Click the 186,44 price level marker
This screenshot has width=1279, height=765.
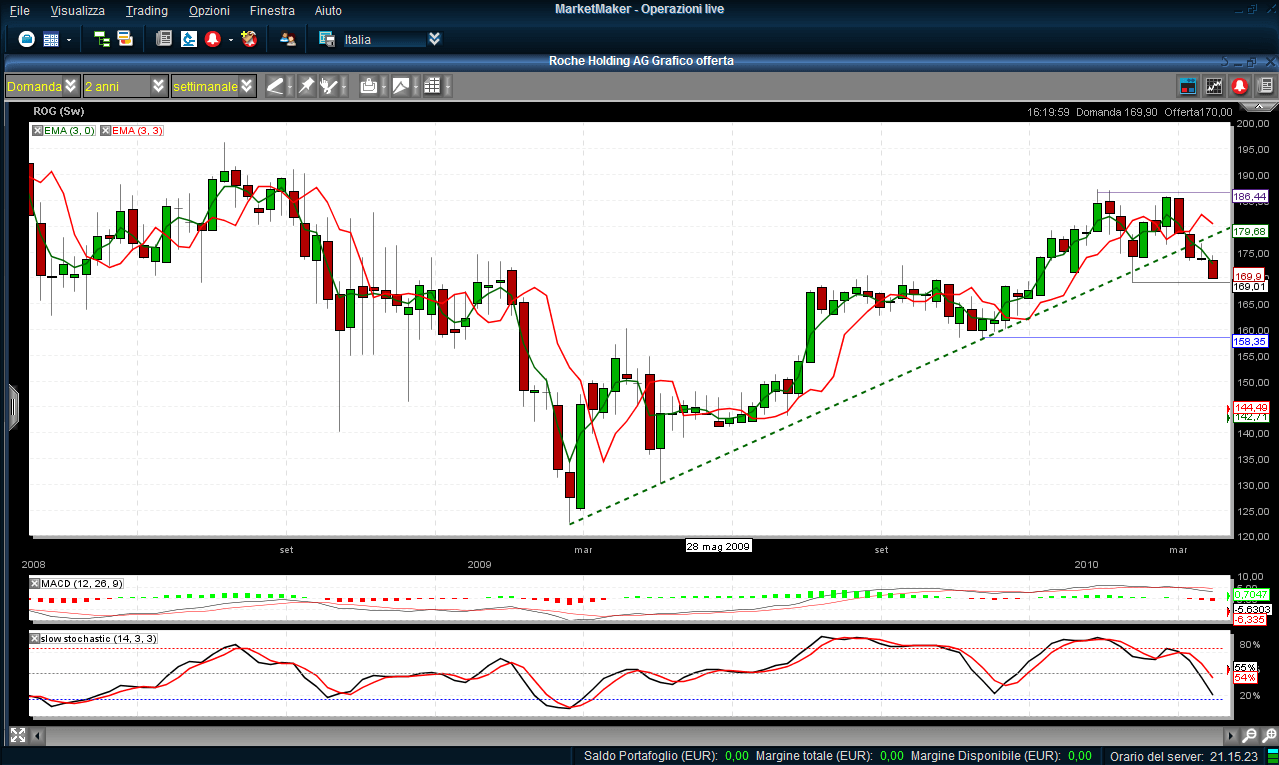1250,197
